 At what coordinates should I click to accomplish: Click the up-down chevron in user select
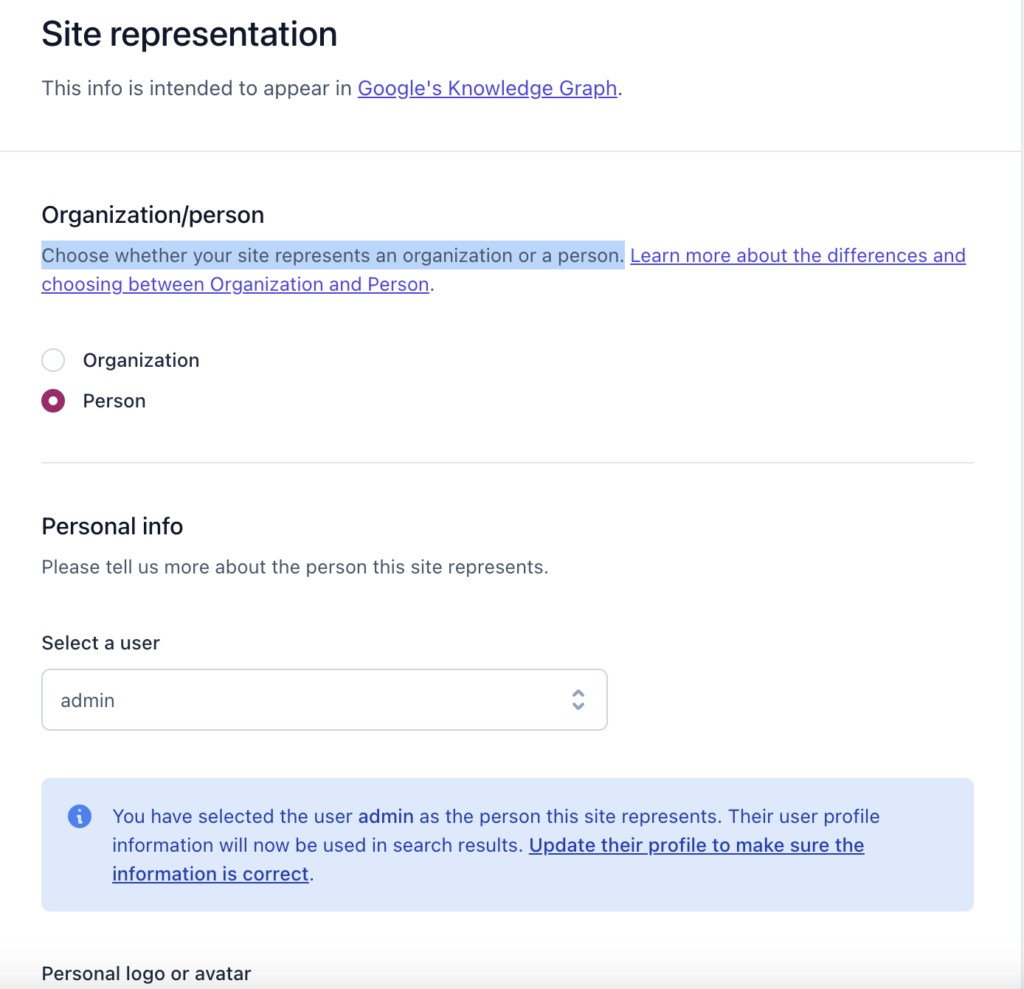(x=578, y=700)
